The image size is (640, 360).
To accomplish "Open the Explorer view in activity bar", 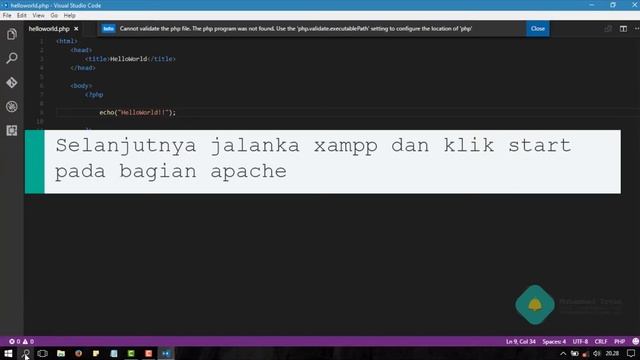I will tap(12, 34).
